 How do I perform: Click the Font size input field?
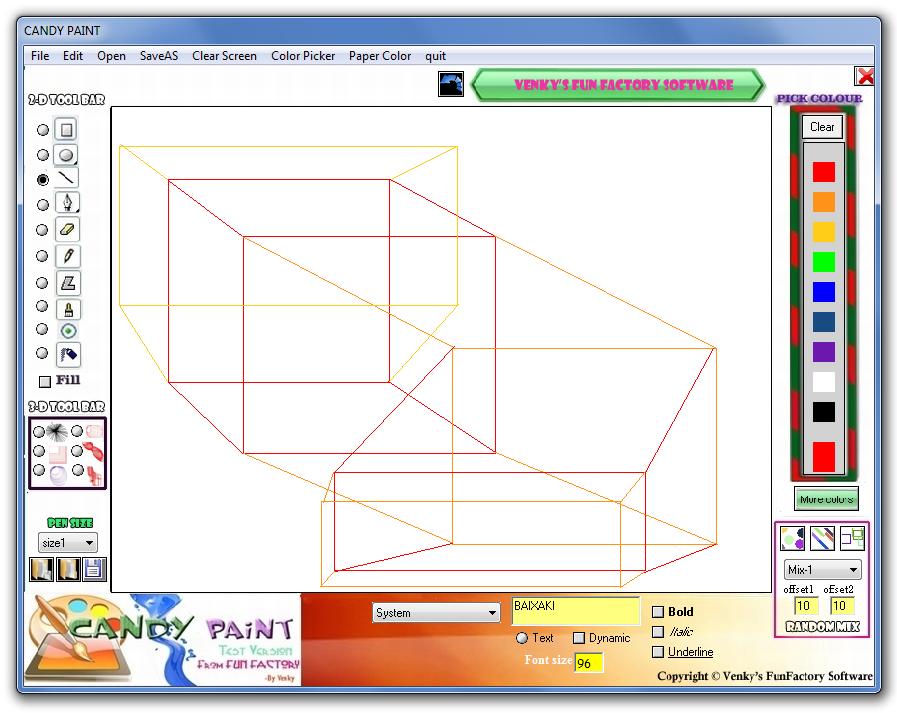pos(588,662)
